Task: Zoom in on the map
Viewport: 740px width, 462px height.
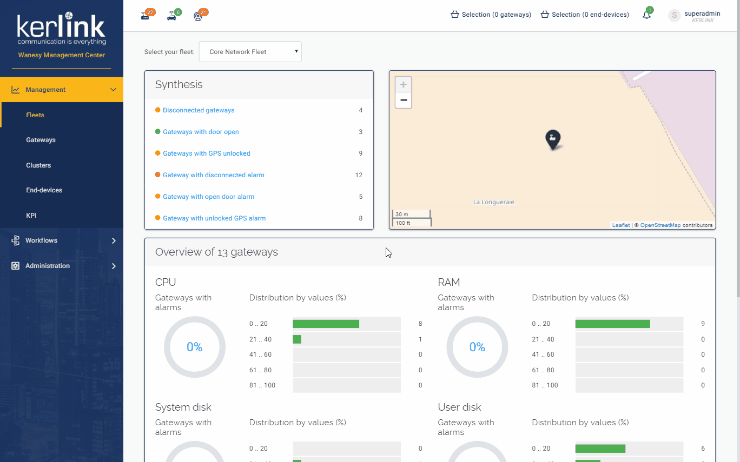Action: 403,85
